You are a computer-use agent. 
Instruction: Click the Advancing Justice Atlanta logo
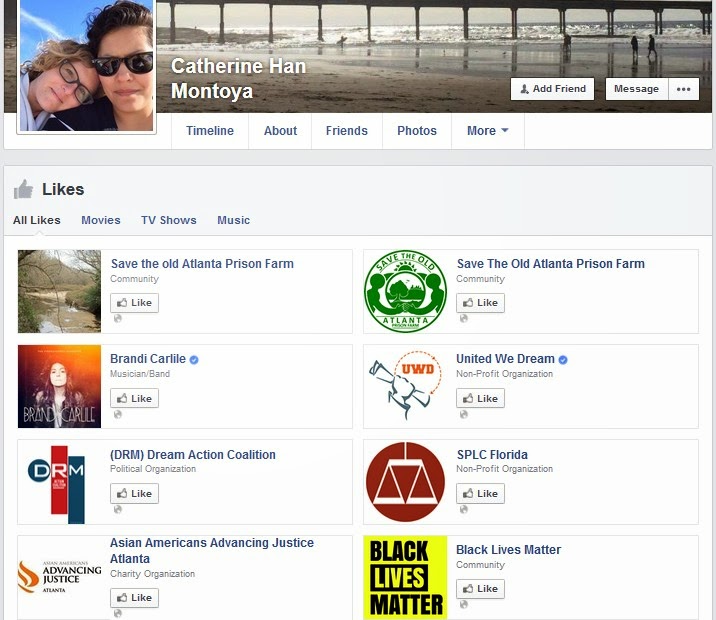click(x=59, y=577)
